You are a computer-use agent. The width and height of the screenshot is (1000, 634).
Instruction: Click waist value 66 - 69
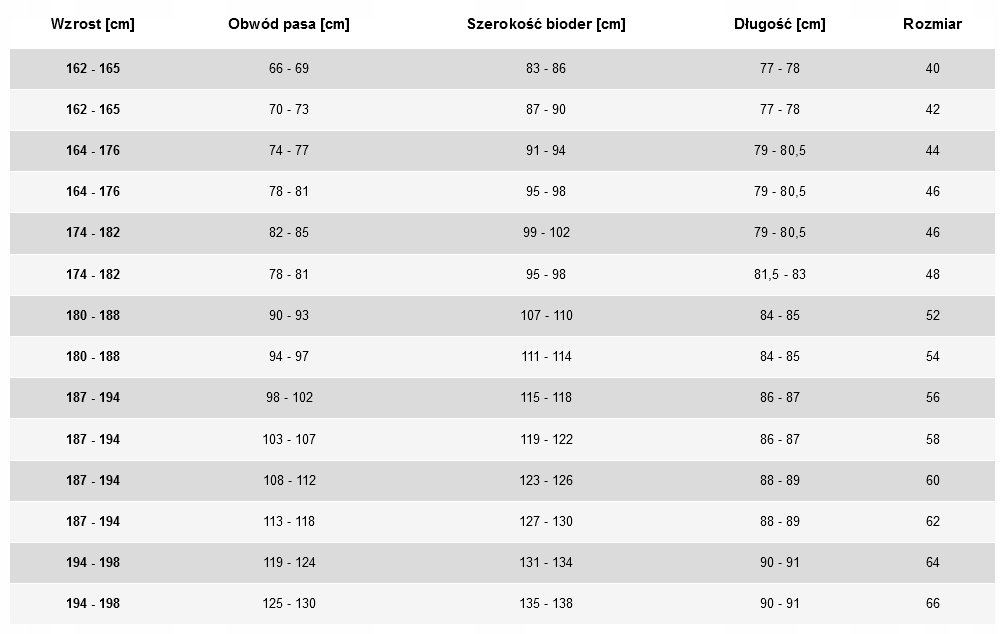[x=289, y=68]
